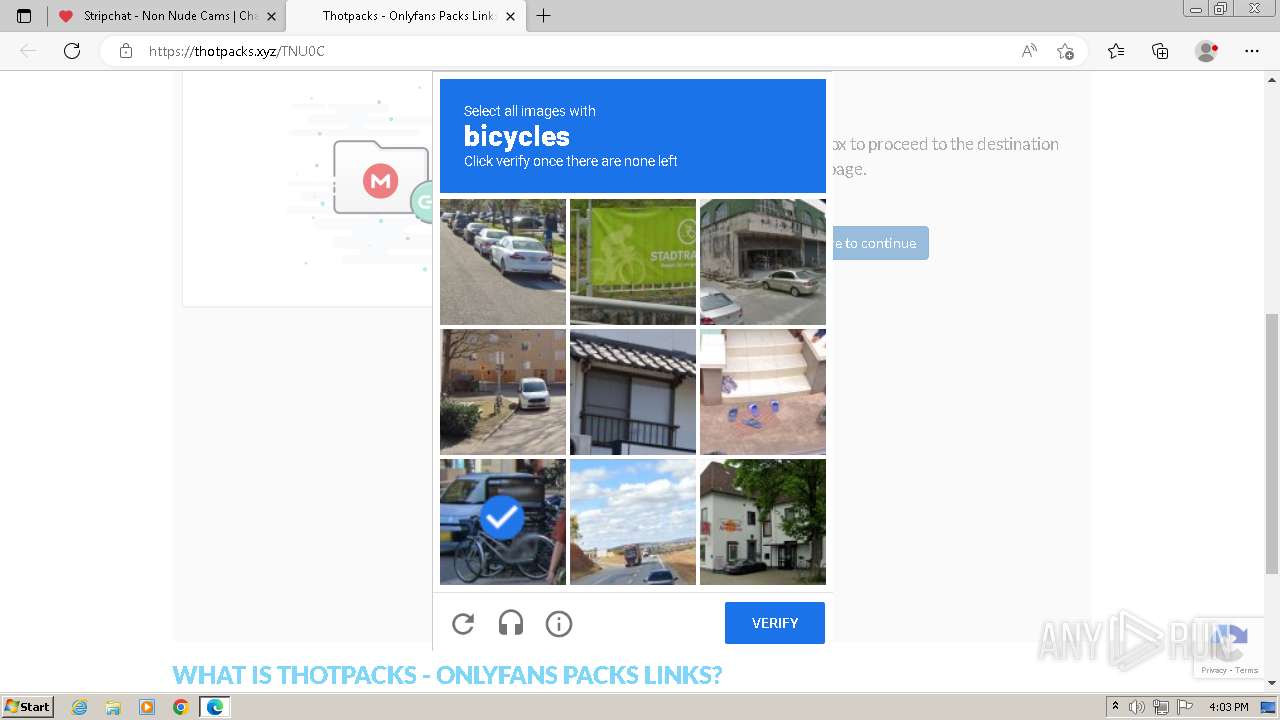Screen dimensions: 1280x720
Task: Open the volume speaker tray icon
Action: pyautogui.click(x=1137, y=707)
